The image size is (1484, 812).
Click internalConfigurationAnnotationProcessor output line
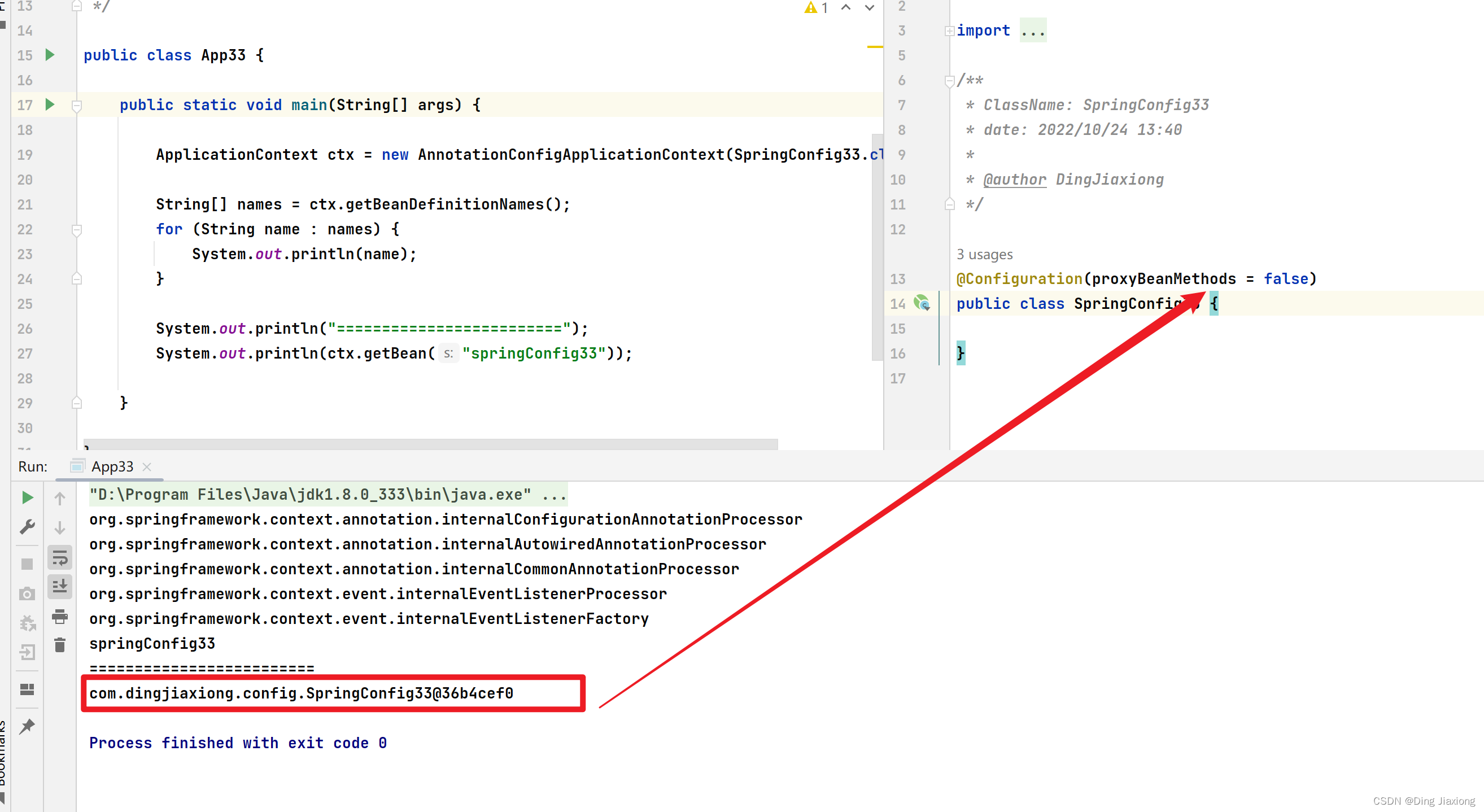click(x=446, y=519)
